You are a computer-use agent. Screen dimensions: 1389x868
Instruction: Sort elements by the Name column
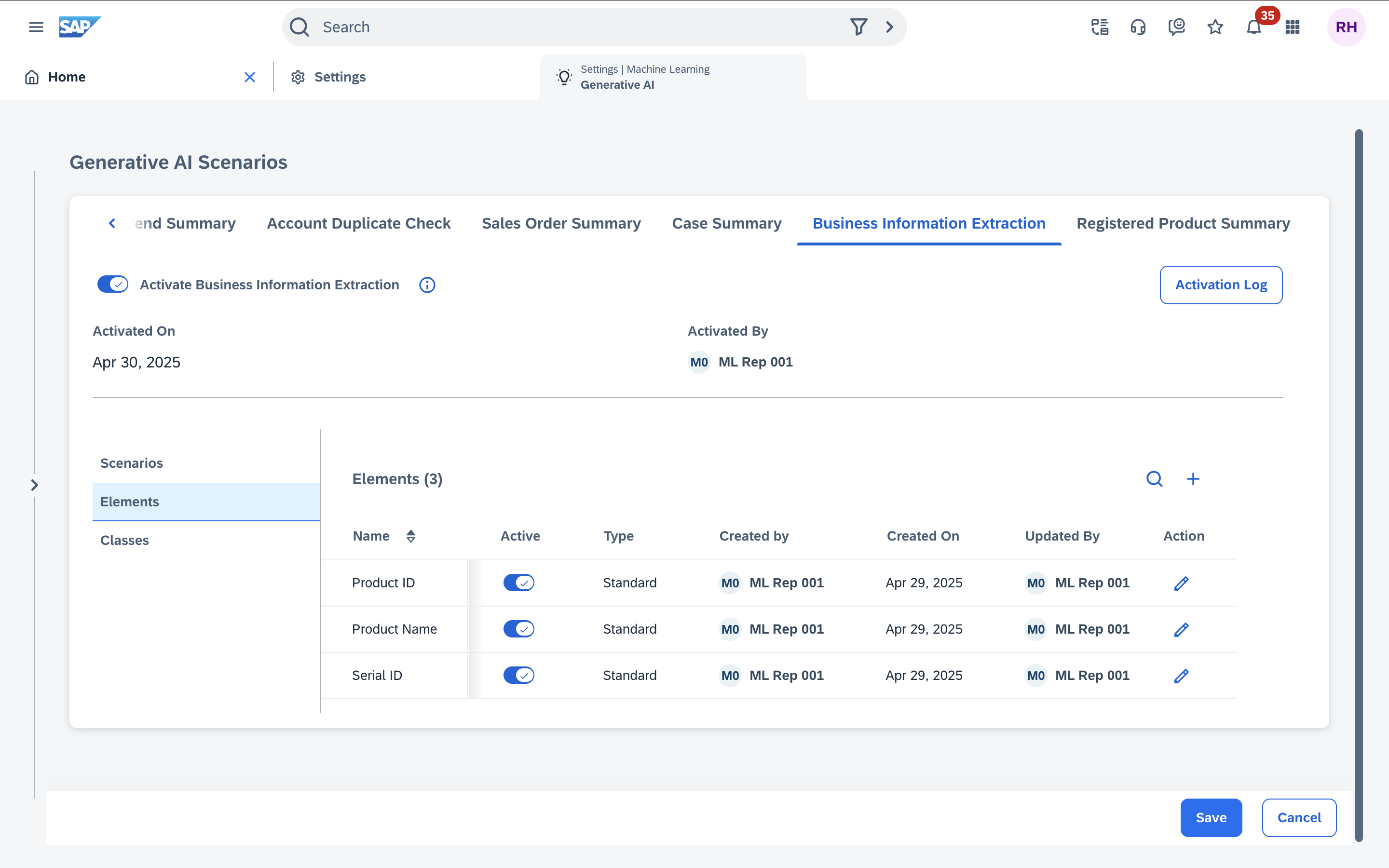pos(410,536)
